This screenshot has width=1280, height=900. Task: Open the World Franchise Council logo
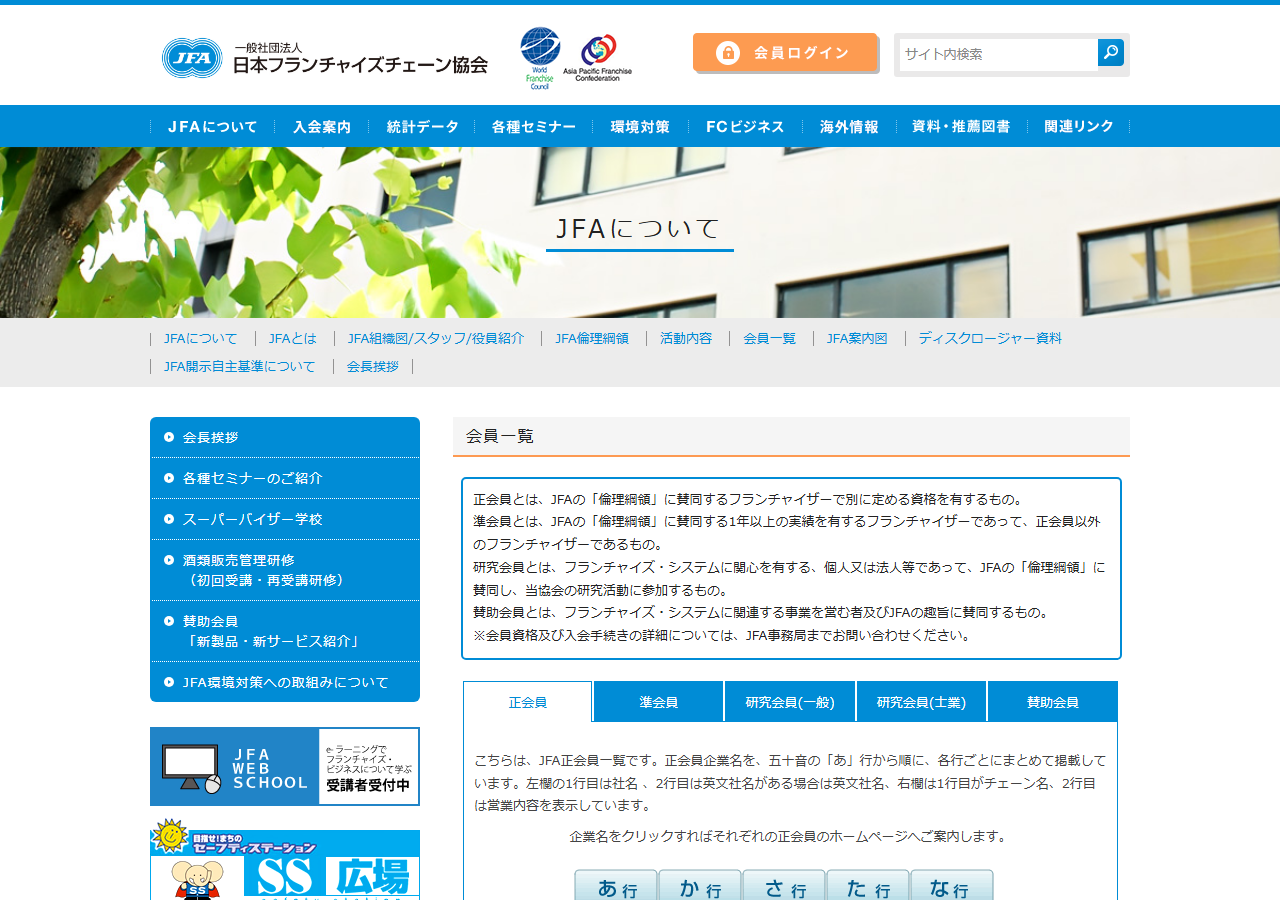pos(540,58)
